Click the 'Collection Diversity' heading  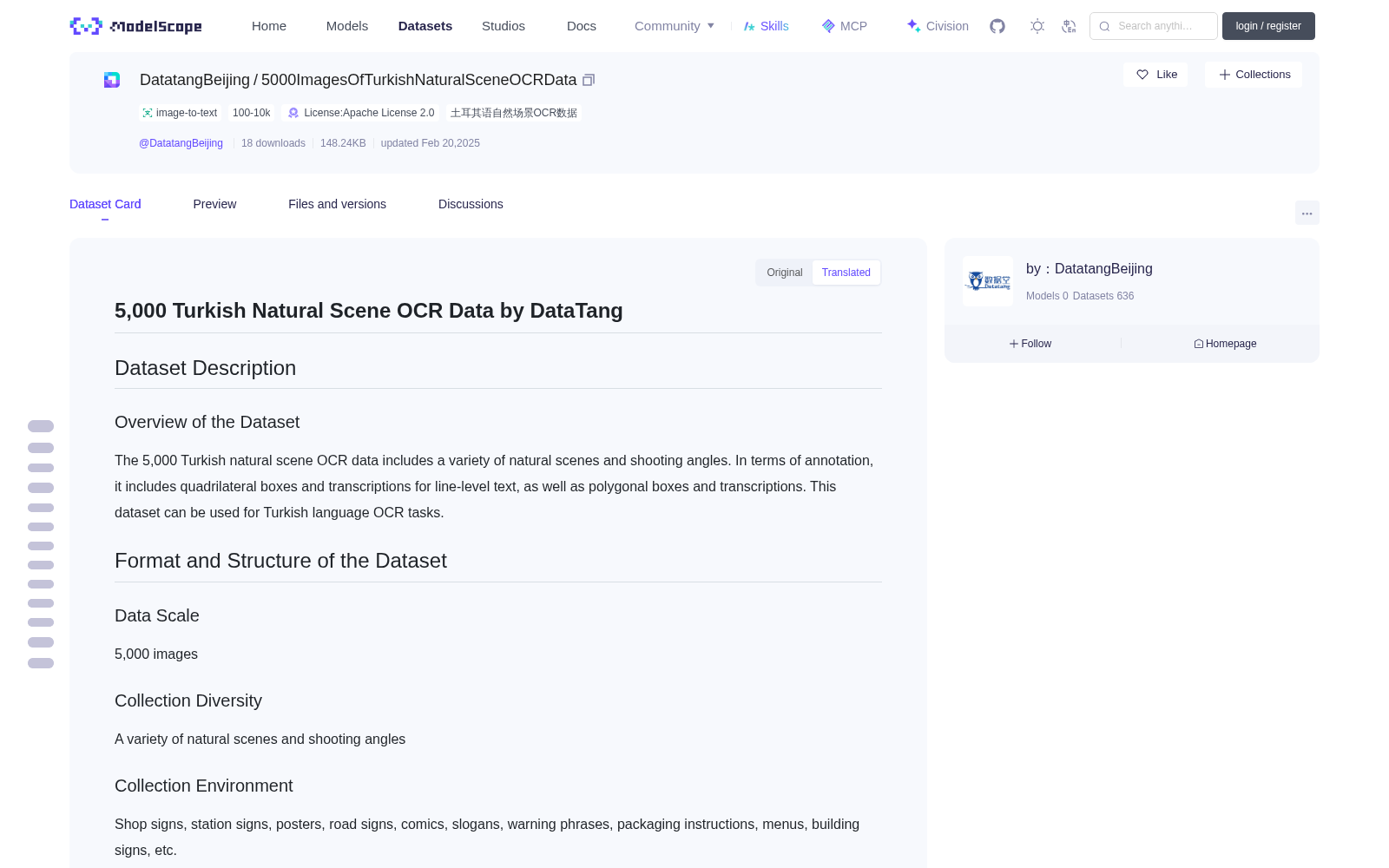(x=188, y=700)
